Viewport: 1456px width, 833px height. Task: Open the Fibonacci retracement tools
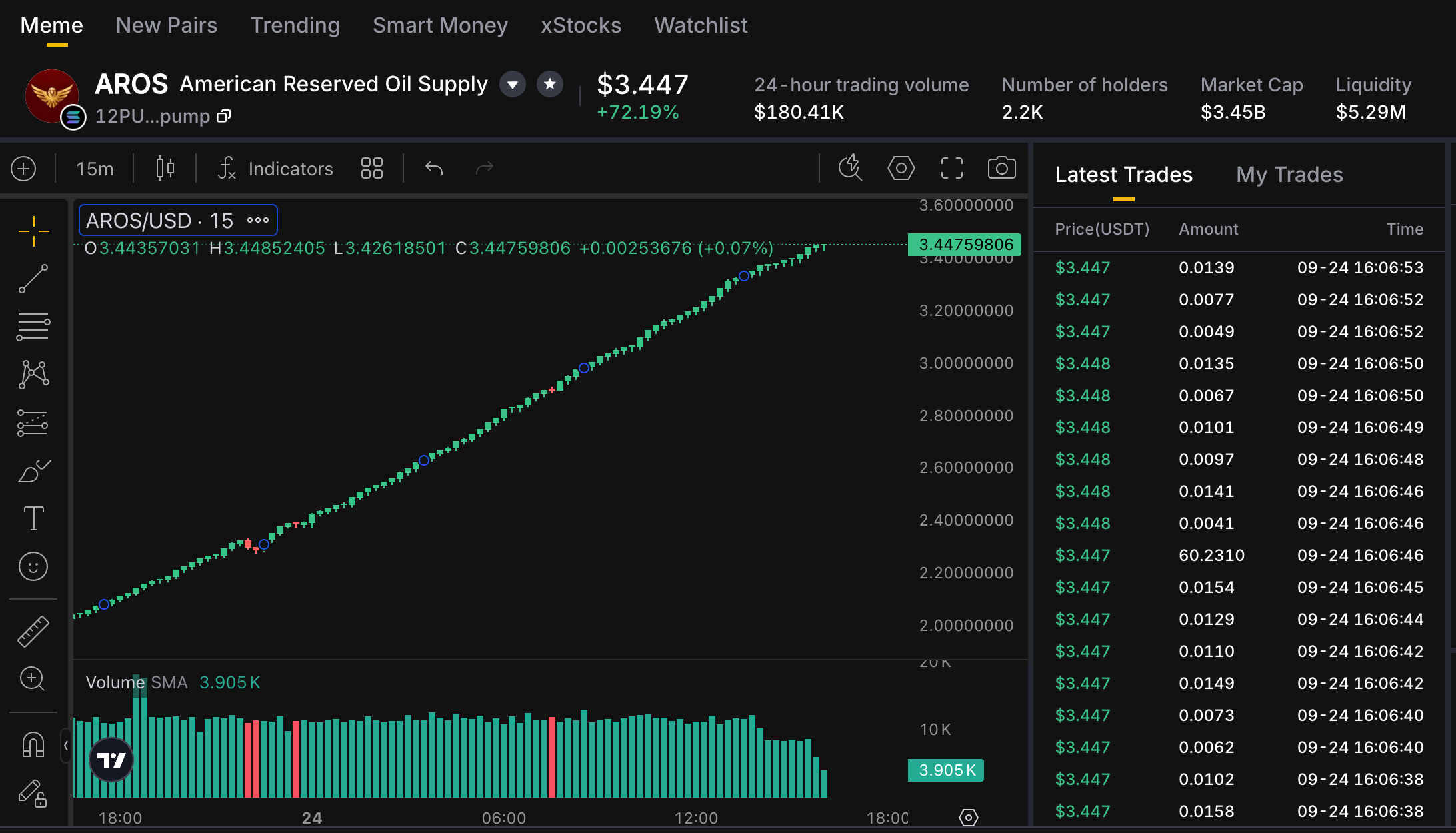[33, 327]
